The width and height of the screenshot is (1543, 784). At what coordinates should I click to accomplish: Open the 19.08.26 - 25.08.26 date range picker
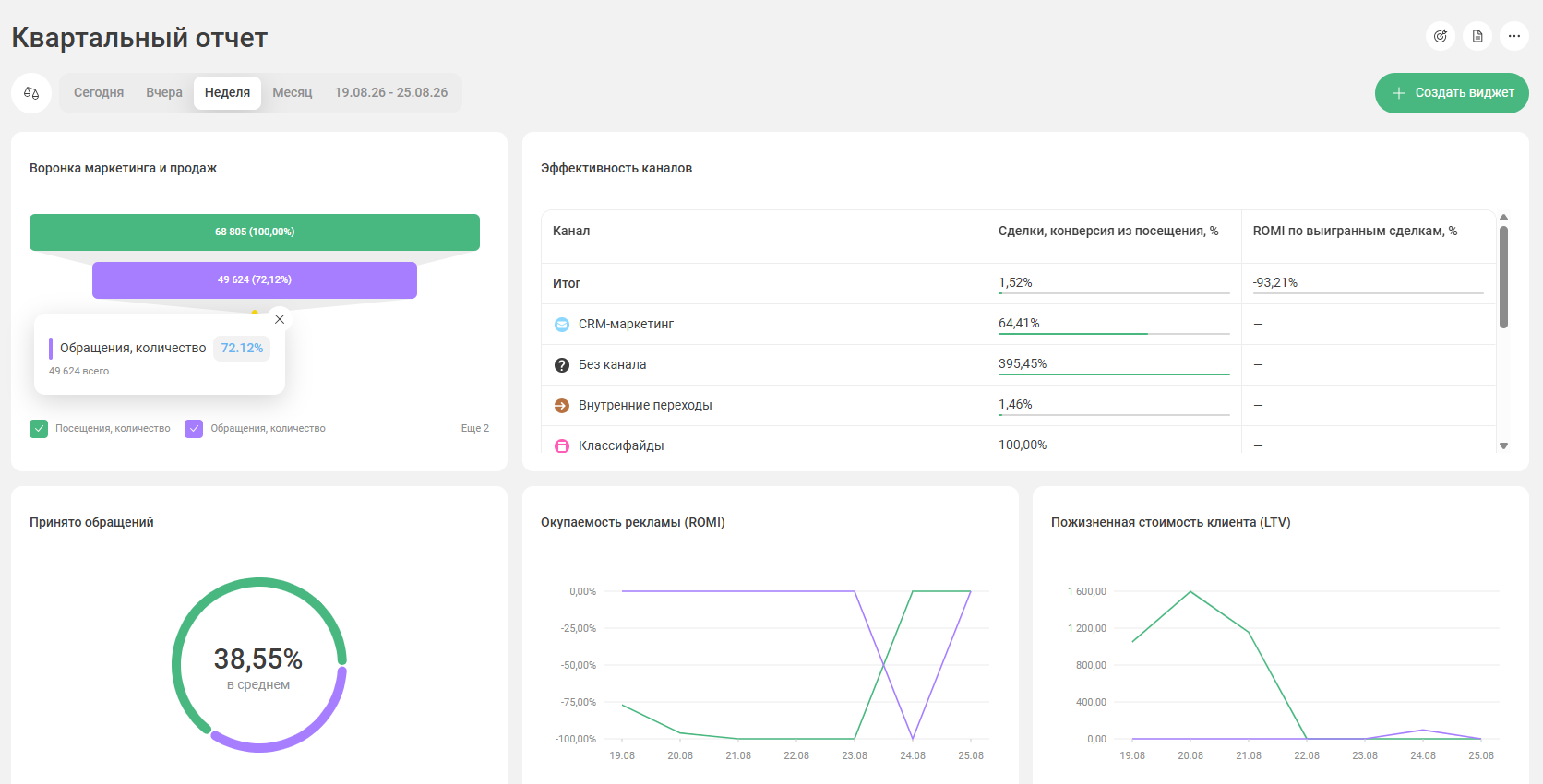(x=391, y=93)
